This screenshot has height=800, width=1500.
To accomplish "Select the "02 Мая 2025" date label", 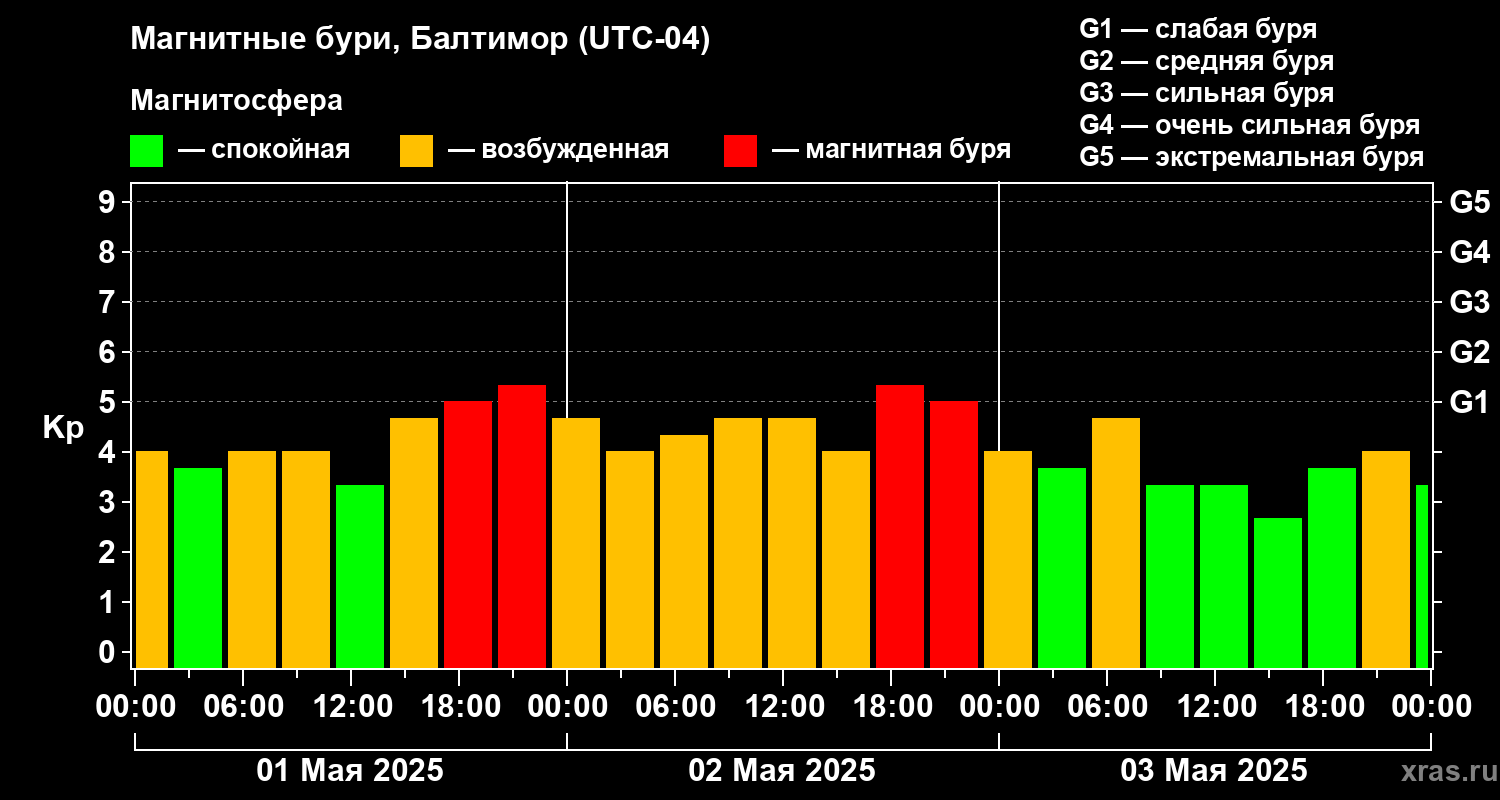I will pyautogui.click(x=782, y=771).
